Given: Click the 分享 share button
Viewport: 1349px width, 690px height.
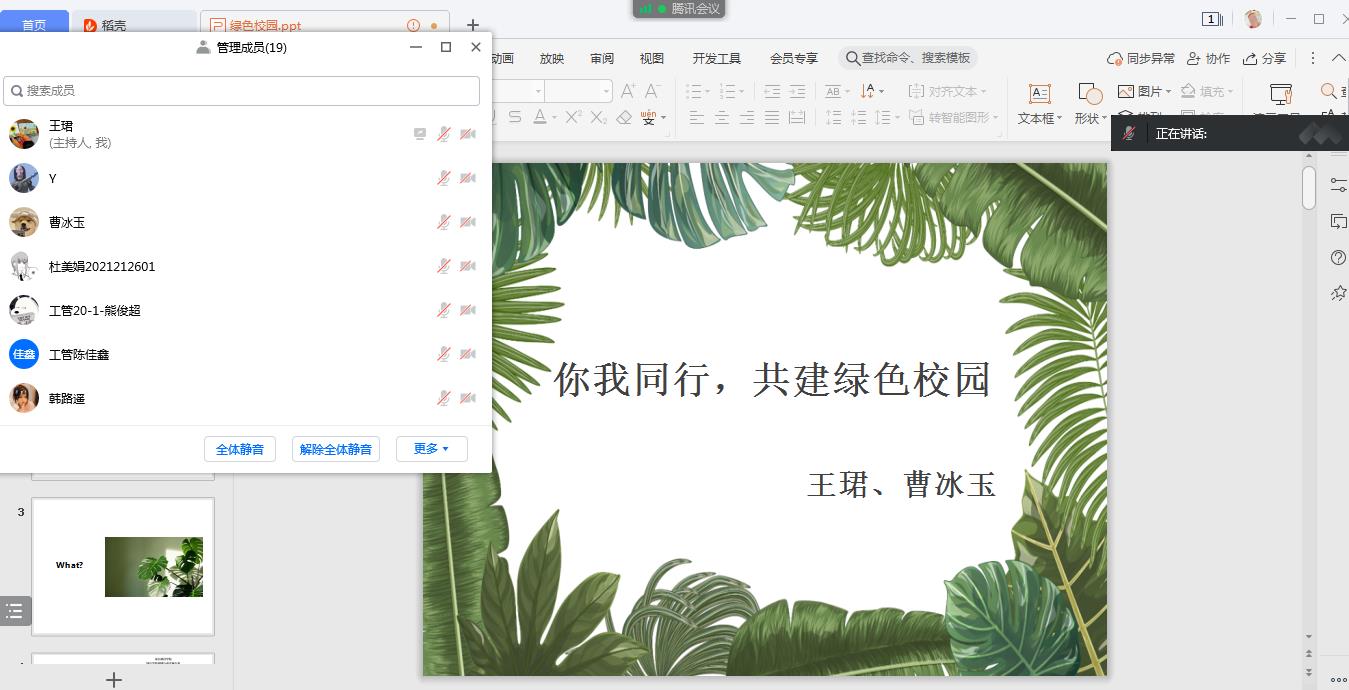Looking at the screenshot, I should [1264, 58].
